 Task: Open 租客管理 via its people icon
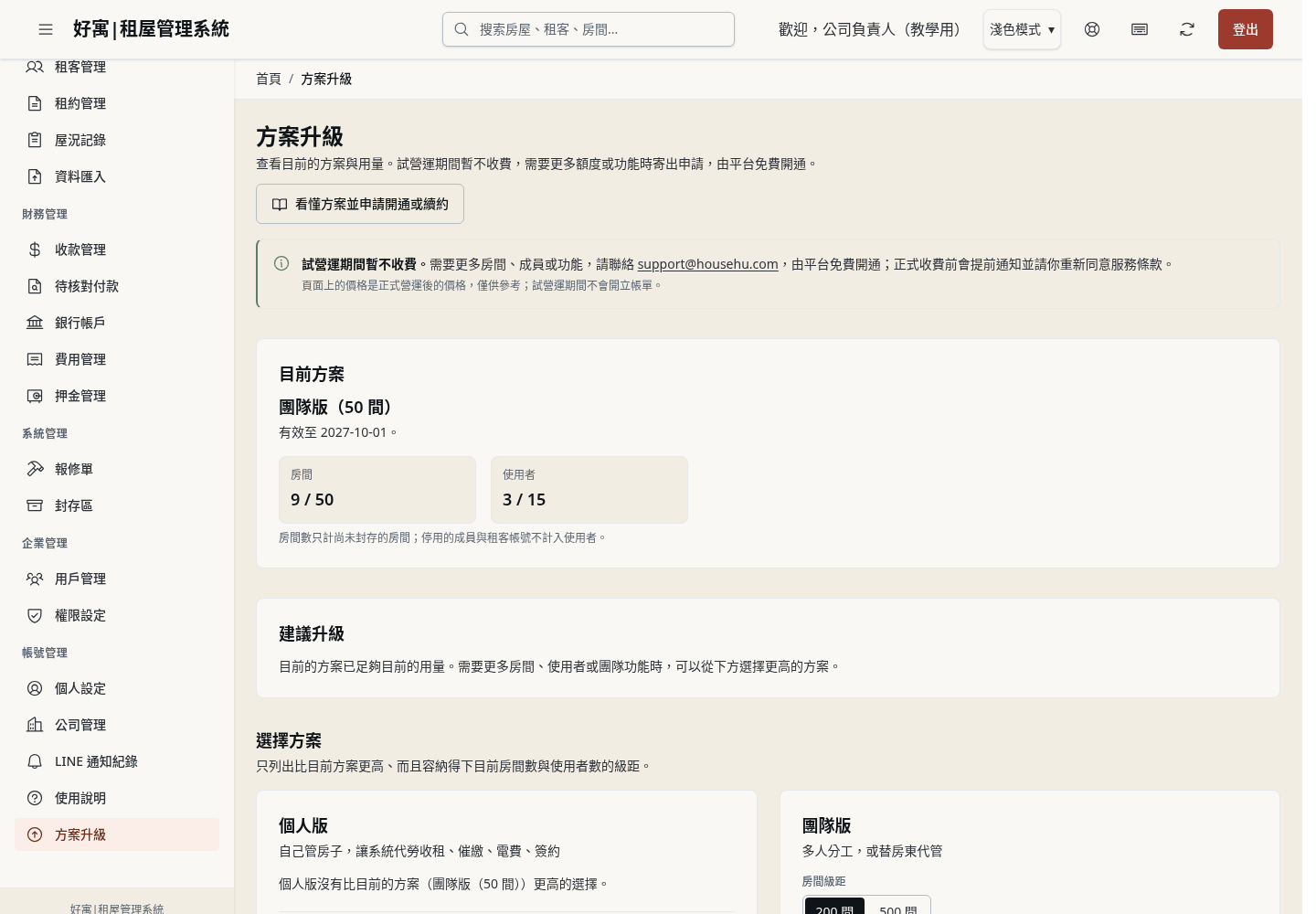pos(35,67)
